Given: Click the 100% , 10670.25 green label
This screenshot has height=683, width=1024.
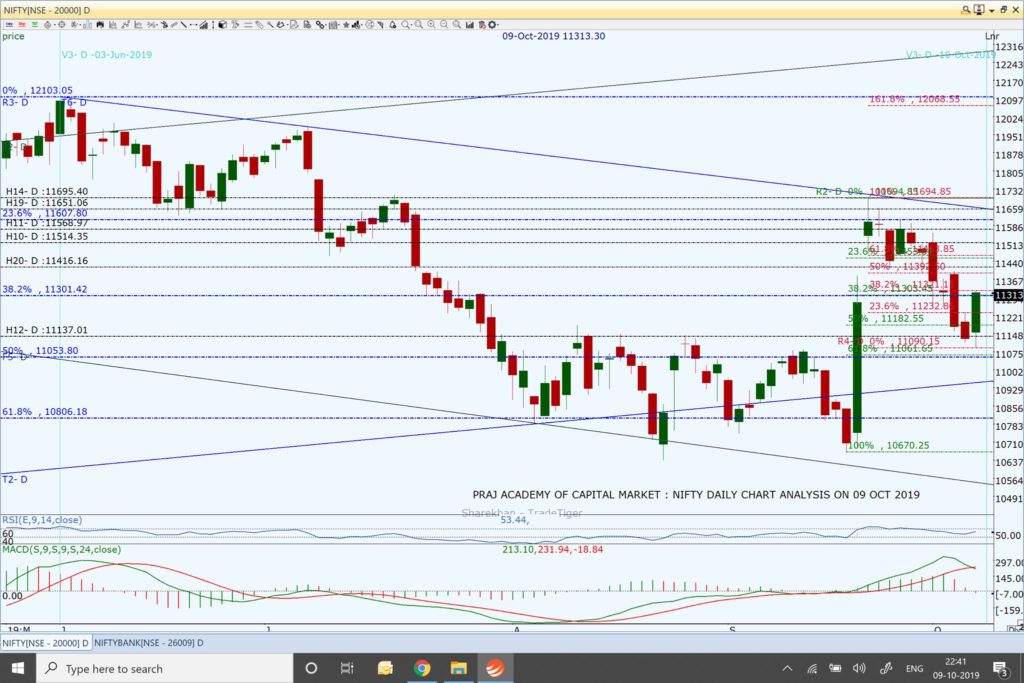Looking at the screenshot, I should (888, 445).
